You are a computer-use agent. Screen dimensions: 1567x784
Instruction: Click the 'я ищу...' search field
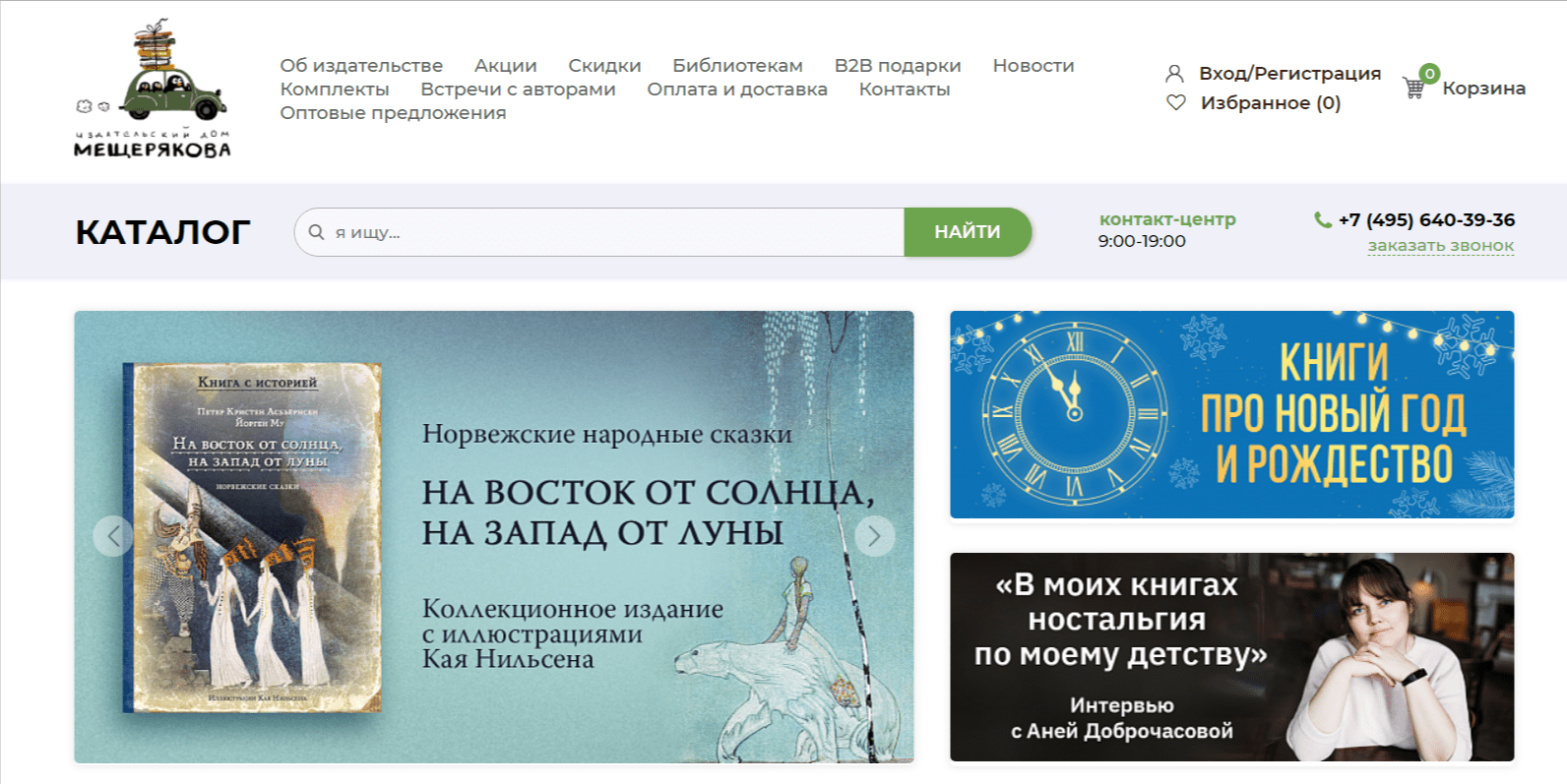(599, 232)
